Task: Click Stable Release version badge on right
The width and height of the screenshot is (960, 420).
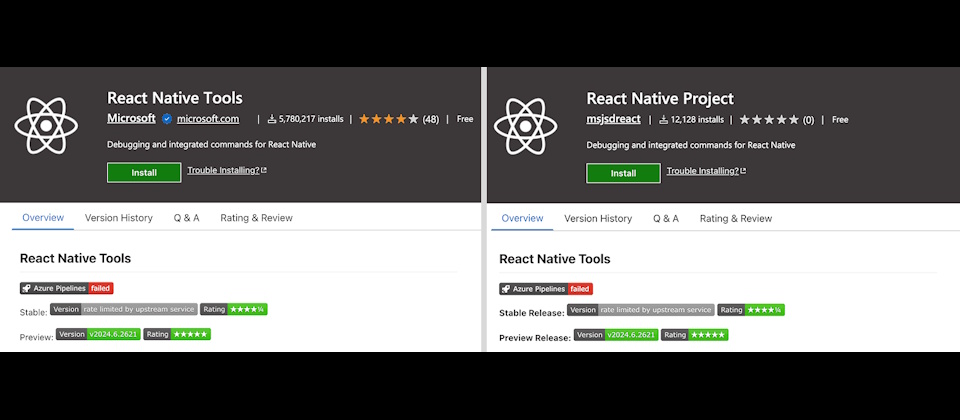Action: click(x=640, y=310)
